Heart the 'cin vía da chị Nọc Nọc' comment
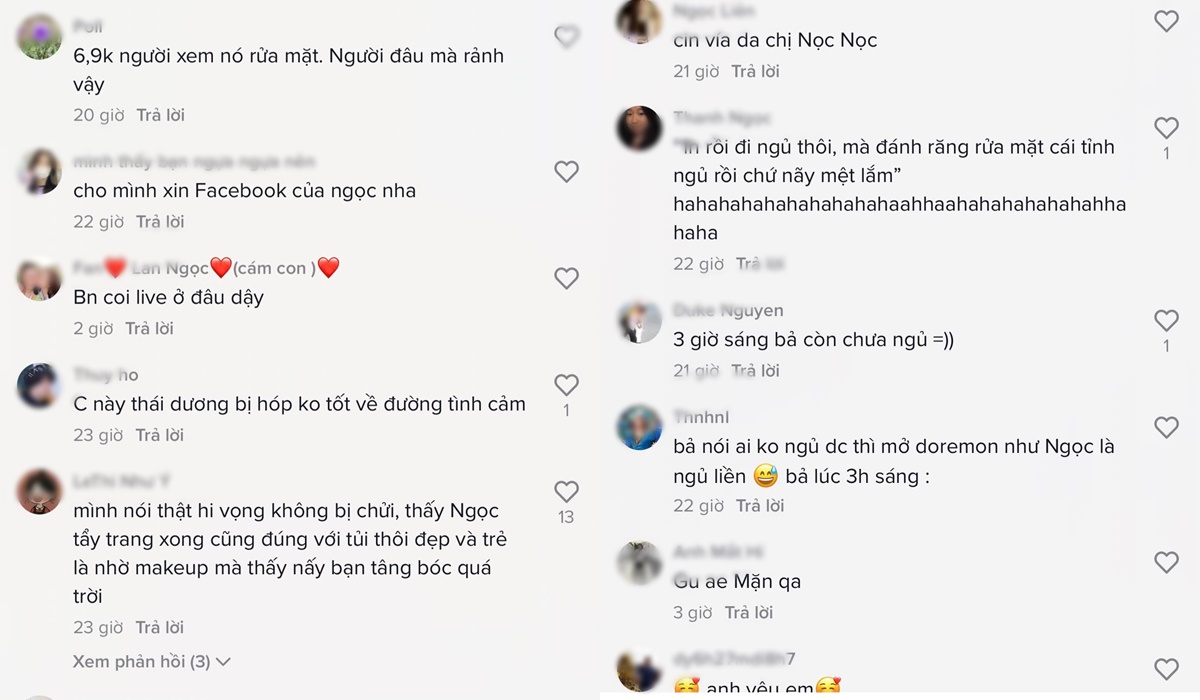The width and height of the screenshot is (1200, 700). point(1166,21)
